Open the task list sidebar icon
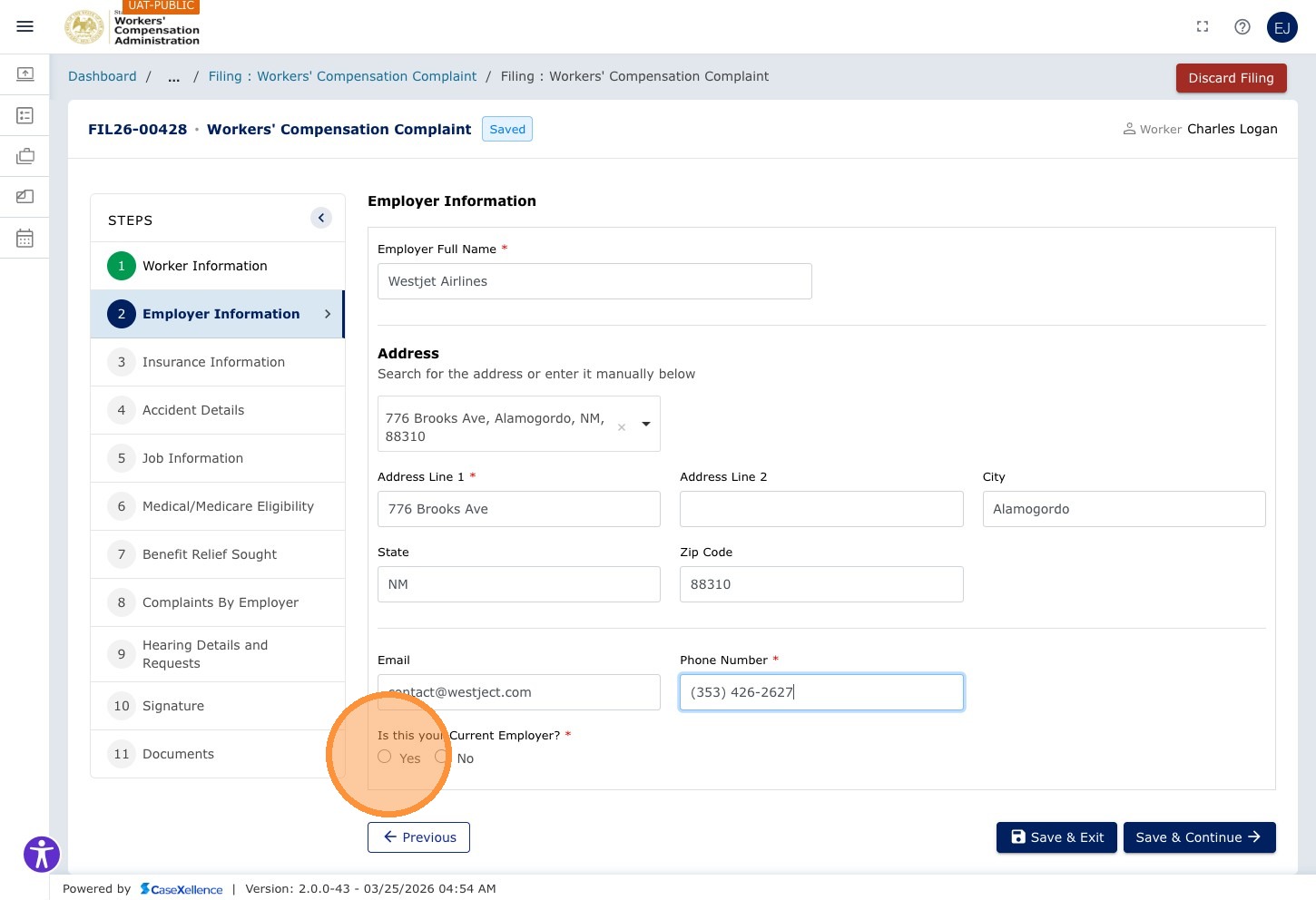This screenshot has height=900, width=1316. pos(25,115)
